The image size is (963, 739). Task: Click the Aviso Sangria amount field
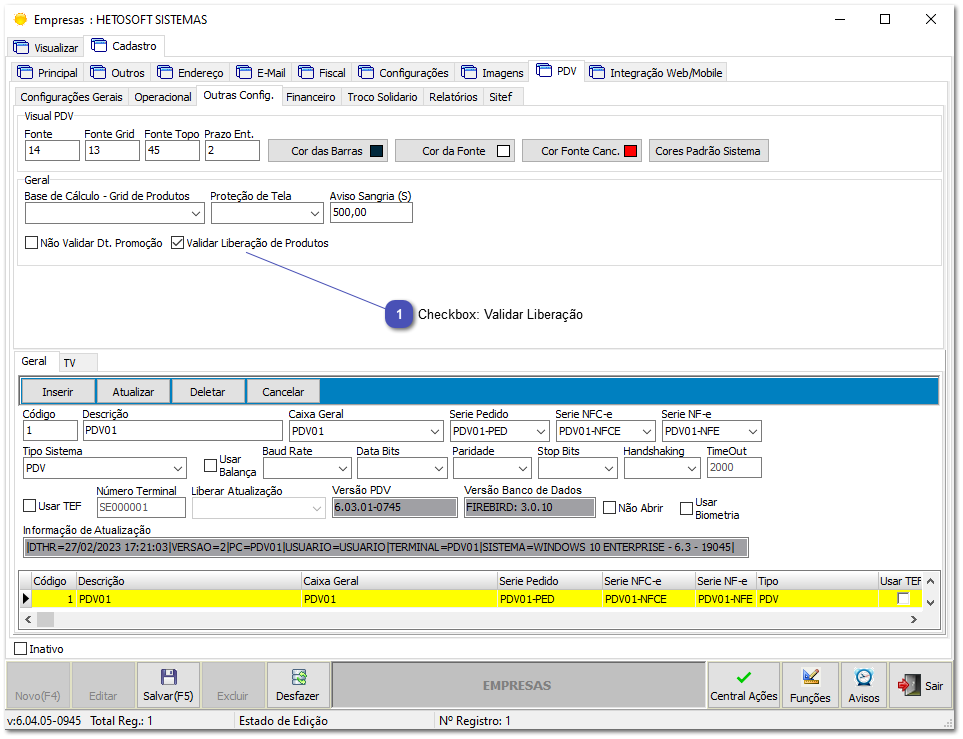tap(370, 212)
